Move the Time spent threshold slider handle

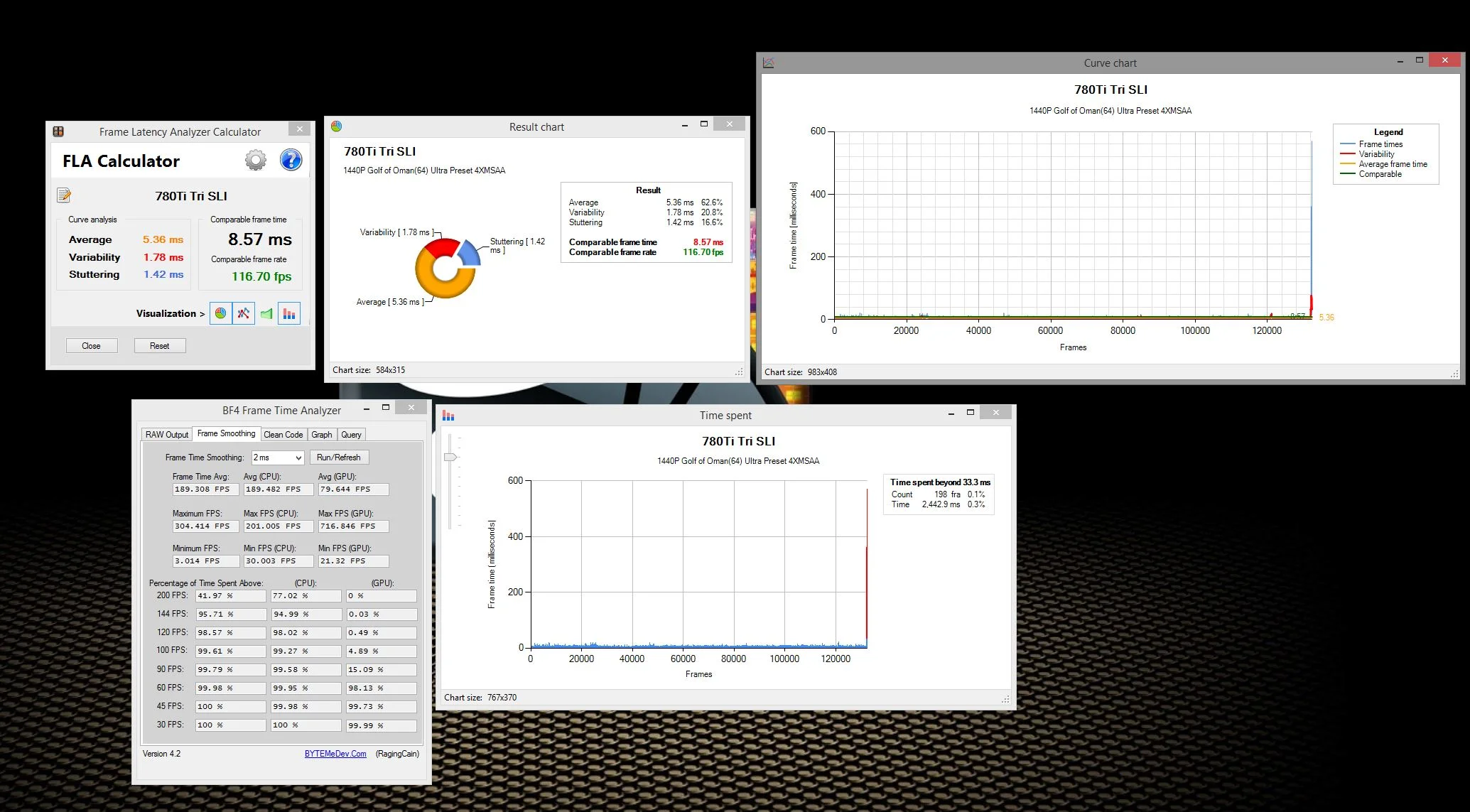(x=450, y=457)
